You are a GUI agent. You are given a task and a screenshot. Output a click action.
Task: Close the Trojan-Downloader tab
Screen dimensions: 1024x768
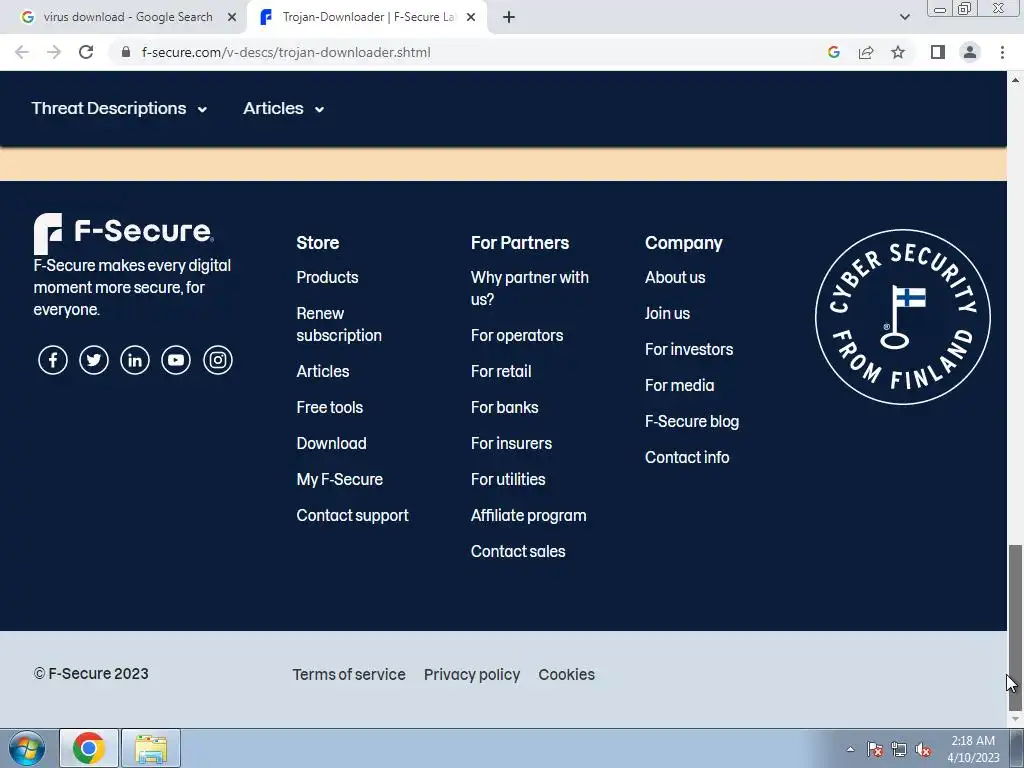471,17
